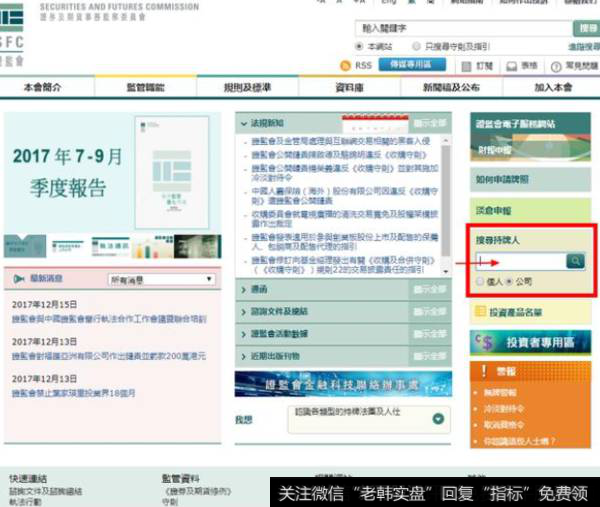Click the exclamation icon on 警報 panel
Viewport: 600px width, 507px height.
[484, 371]
